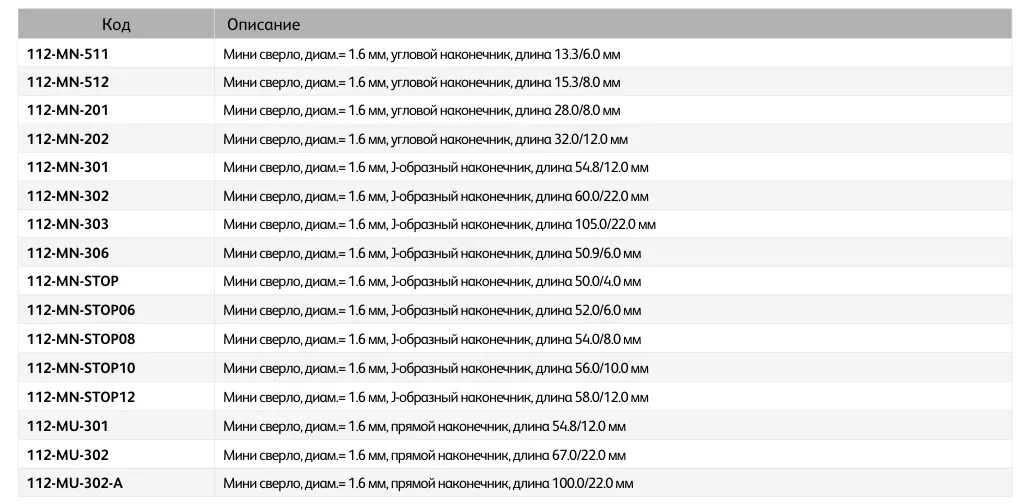1023x504 pixels.
Task: Click on code 112-MN-302
Action: coord(68,196)
